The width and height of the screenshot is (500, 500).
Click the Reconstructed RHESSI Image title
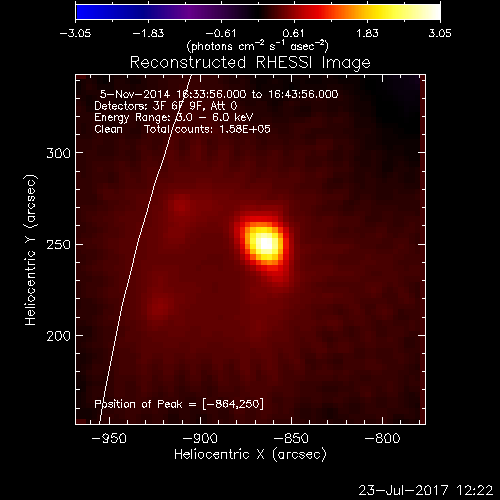[x=250, y=63]
